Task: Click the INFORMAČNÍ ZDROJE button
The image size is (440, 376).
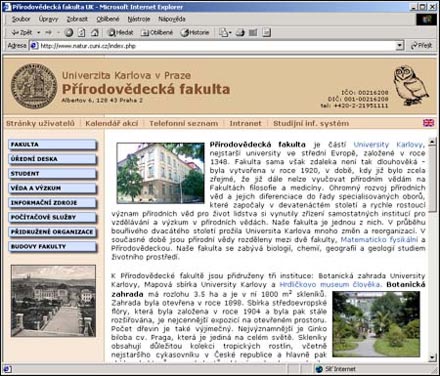Action: (53, 203)
